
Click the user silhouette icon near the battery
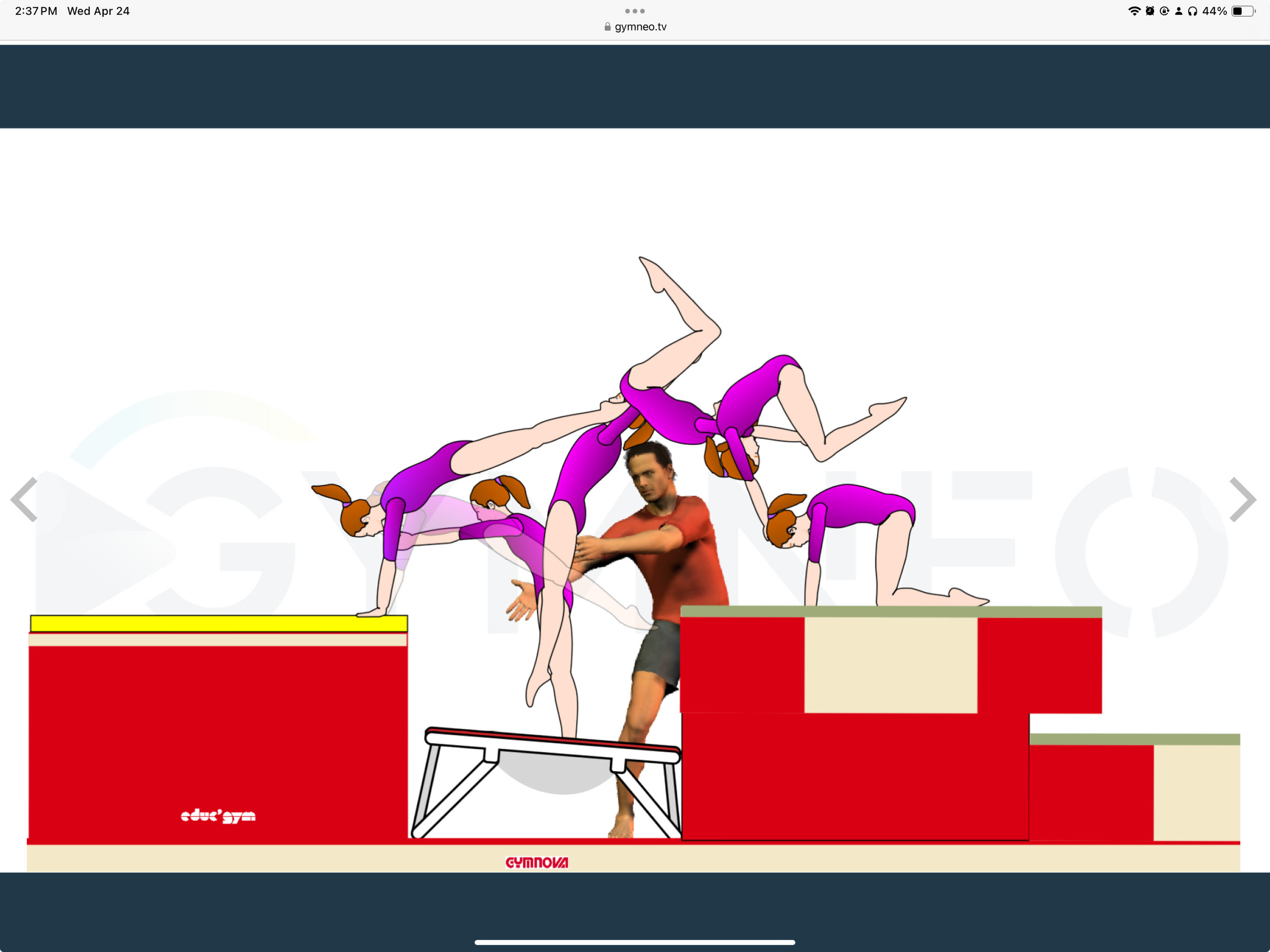pyautogui.click(x=1179, y=10)
